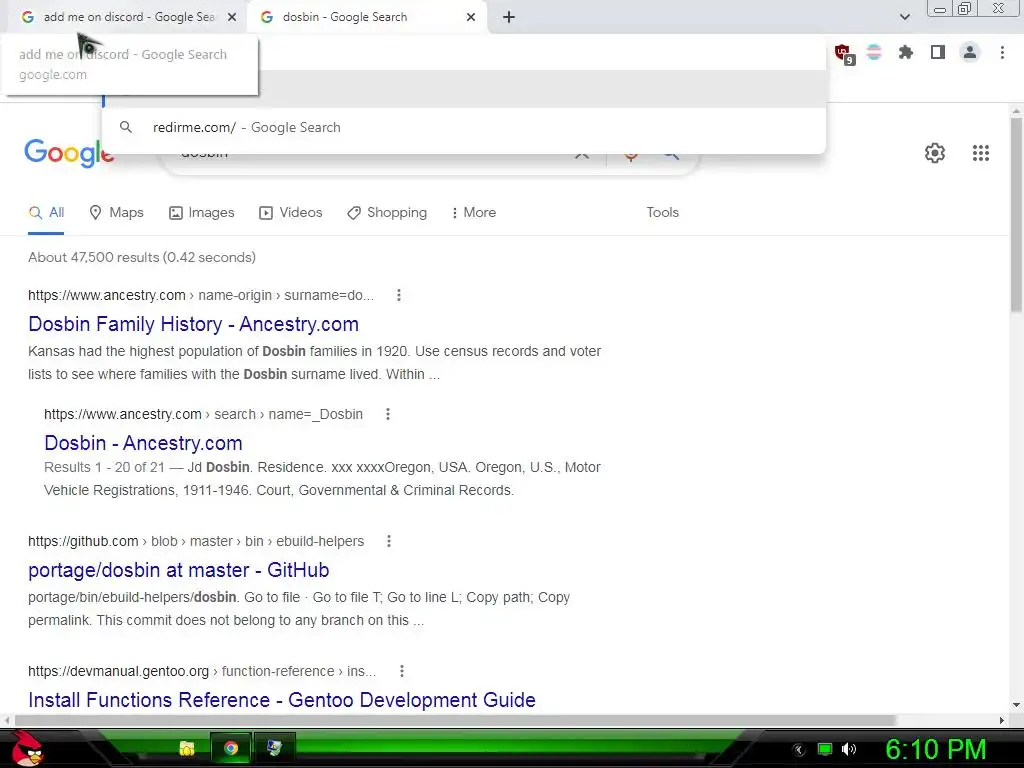Open the Chrome profile avatar

pos(970,52)
